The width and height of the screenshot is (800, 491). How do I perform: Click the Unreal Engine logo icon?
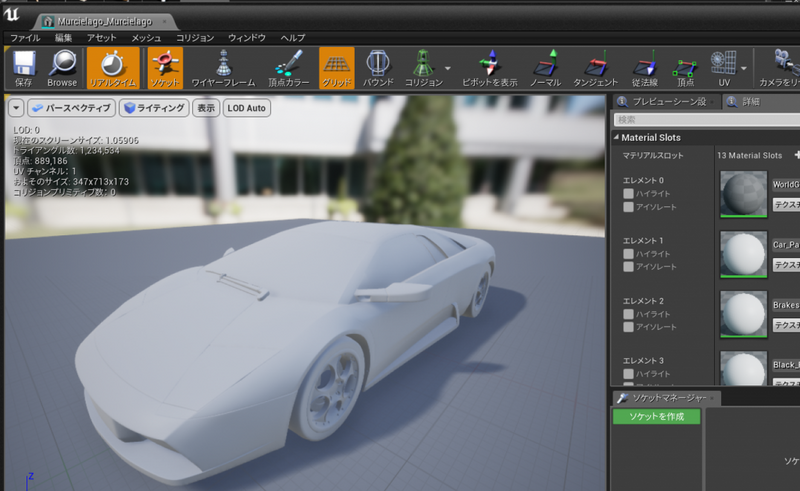tap(11, 14)
